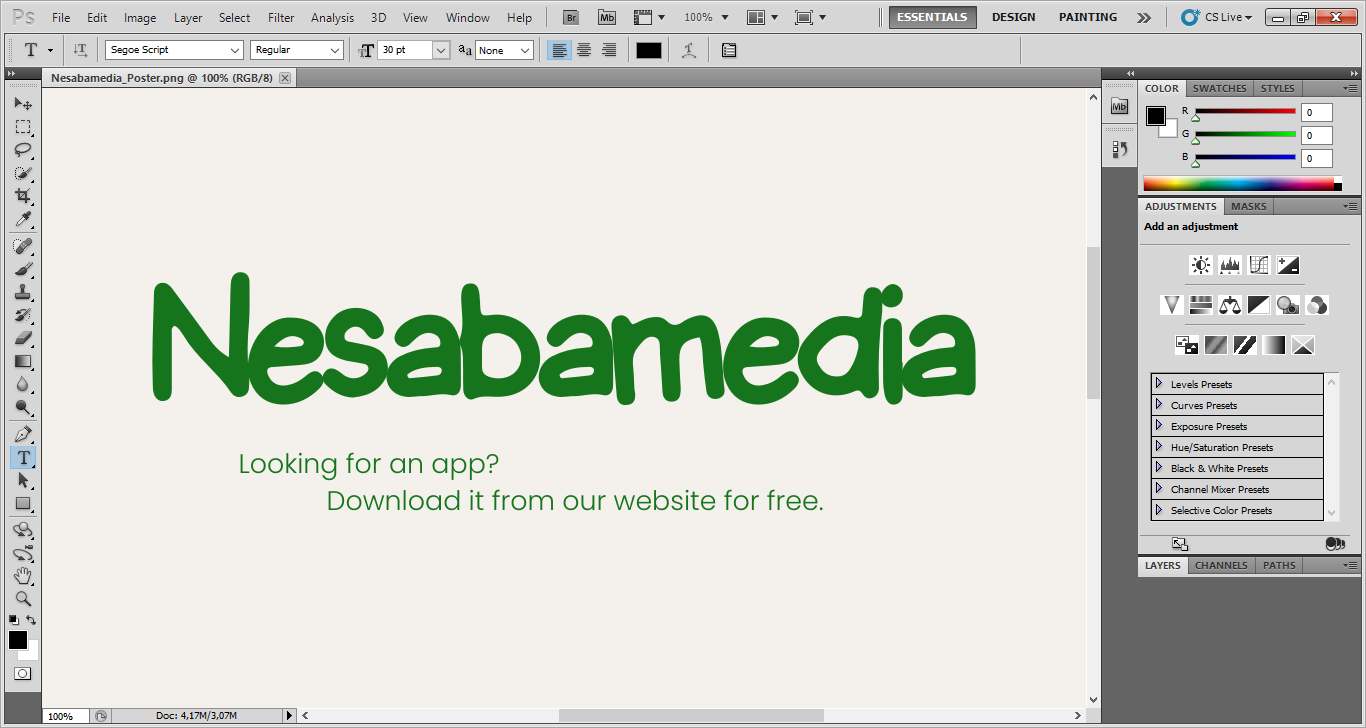Click the red channel value field
Screen dimensions: 1366x728
point(1316,112)
